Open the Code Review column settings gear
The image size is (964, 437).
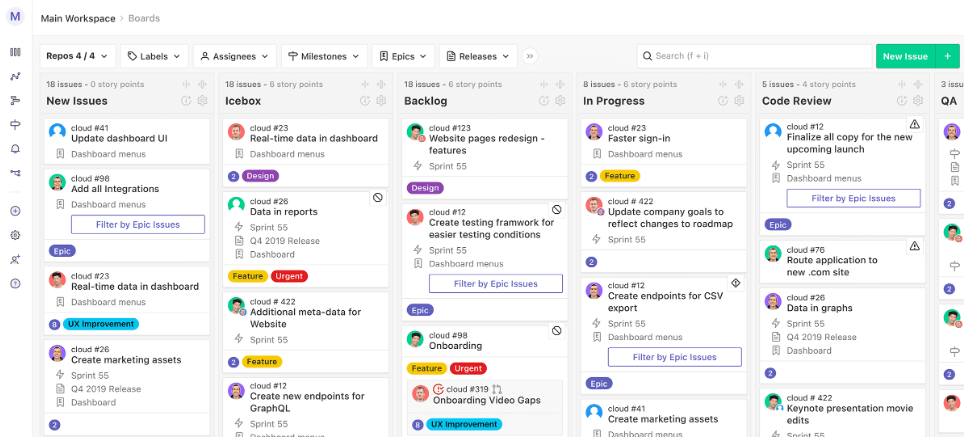coord(918,101)
